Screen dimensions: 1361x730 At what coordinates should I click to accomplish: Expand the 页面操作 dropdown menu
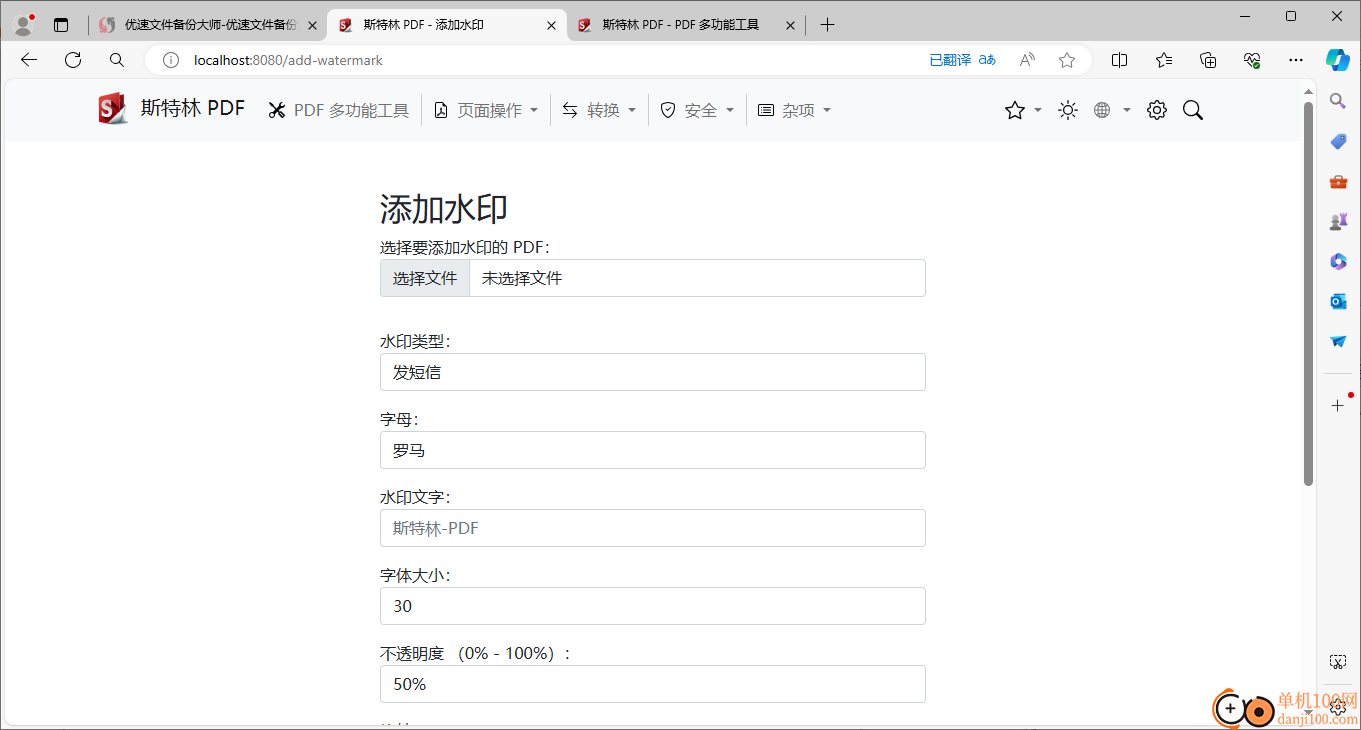coord(486,110)
